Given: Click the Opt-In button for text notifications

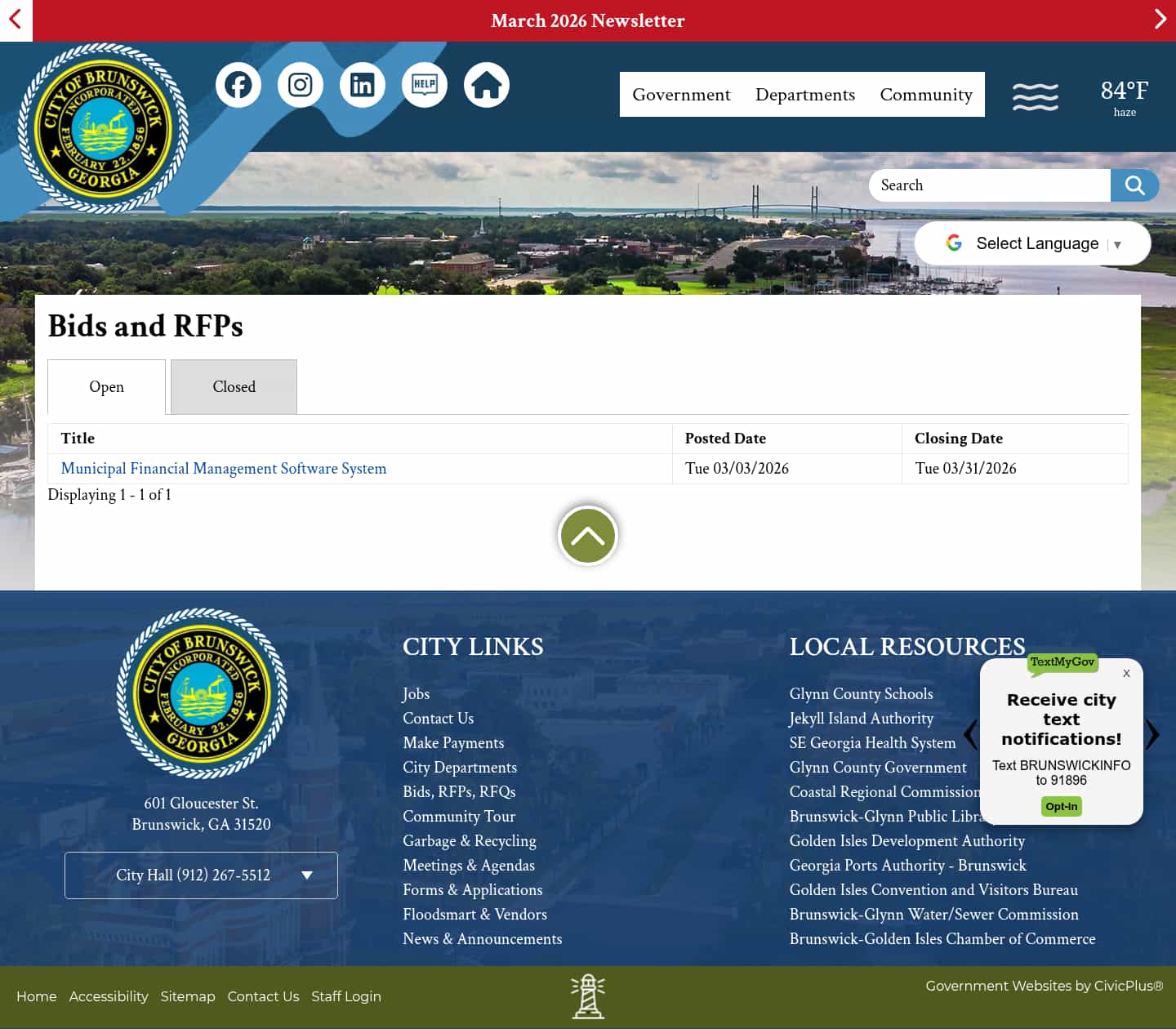Looking at the screenshot, I should click(x=1061, y=806).
